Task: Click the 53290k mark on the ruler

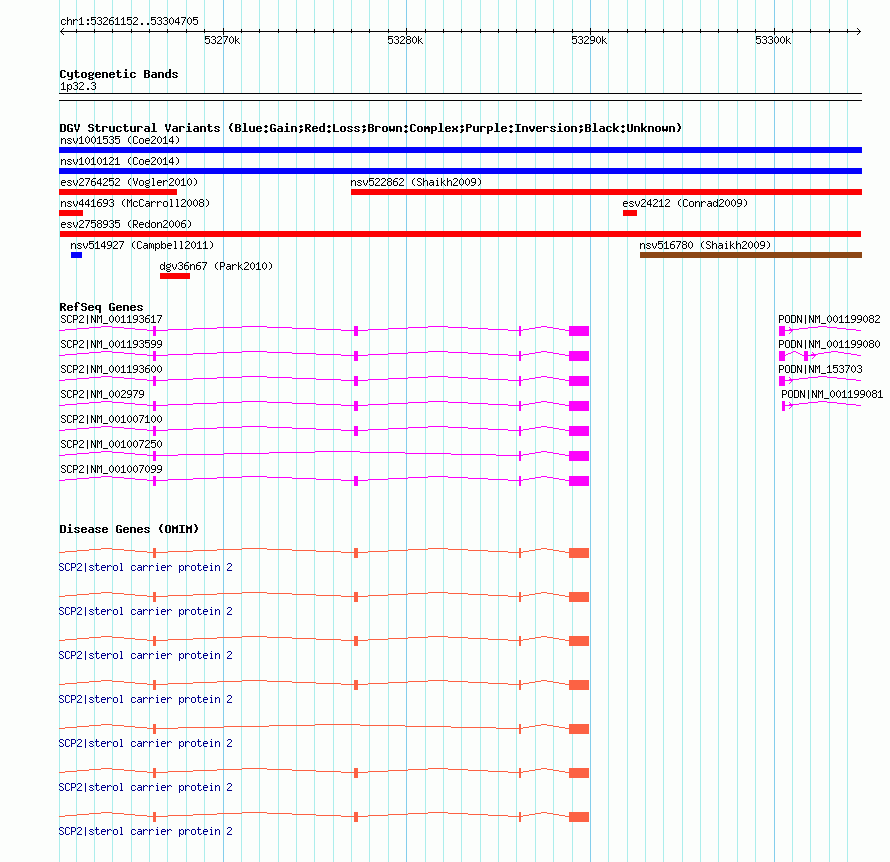Action: click(589, 40)
